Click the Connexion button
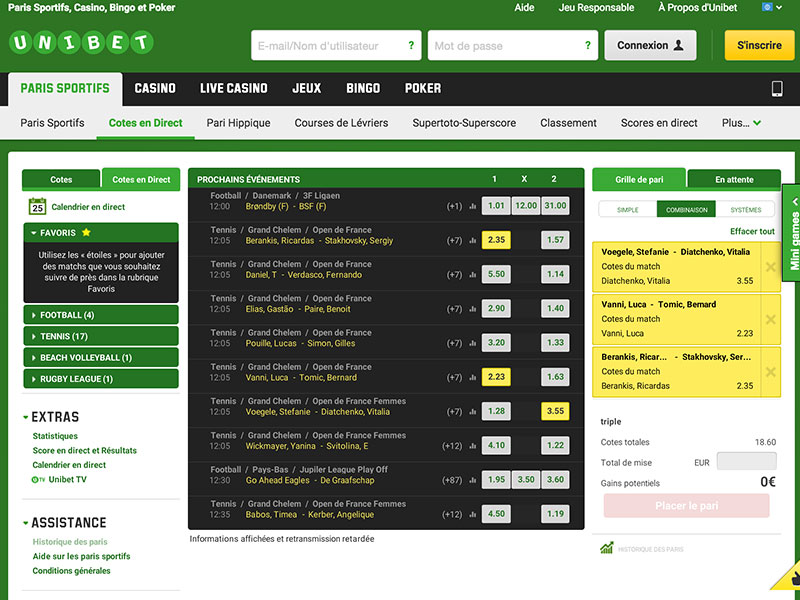Viewport: 800px width, 600px height. 650,45
